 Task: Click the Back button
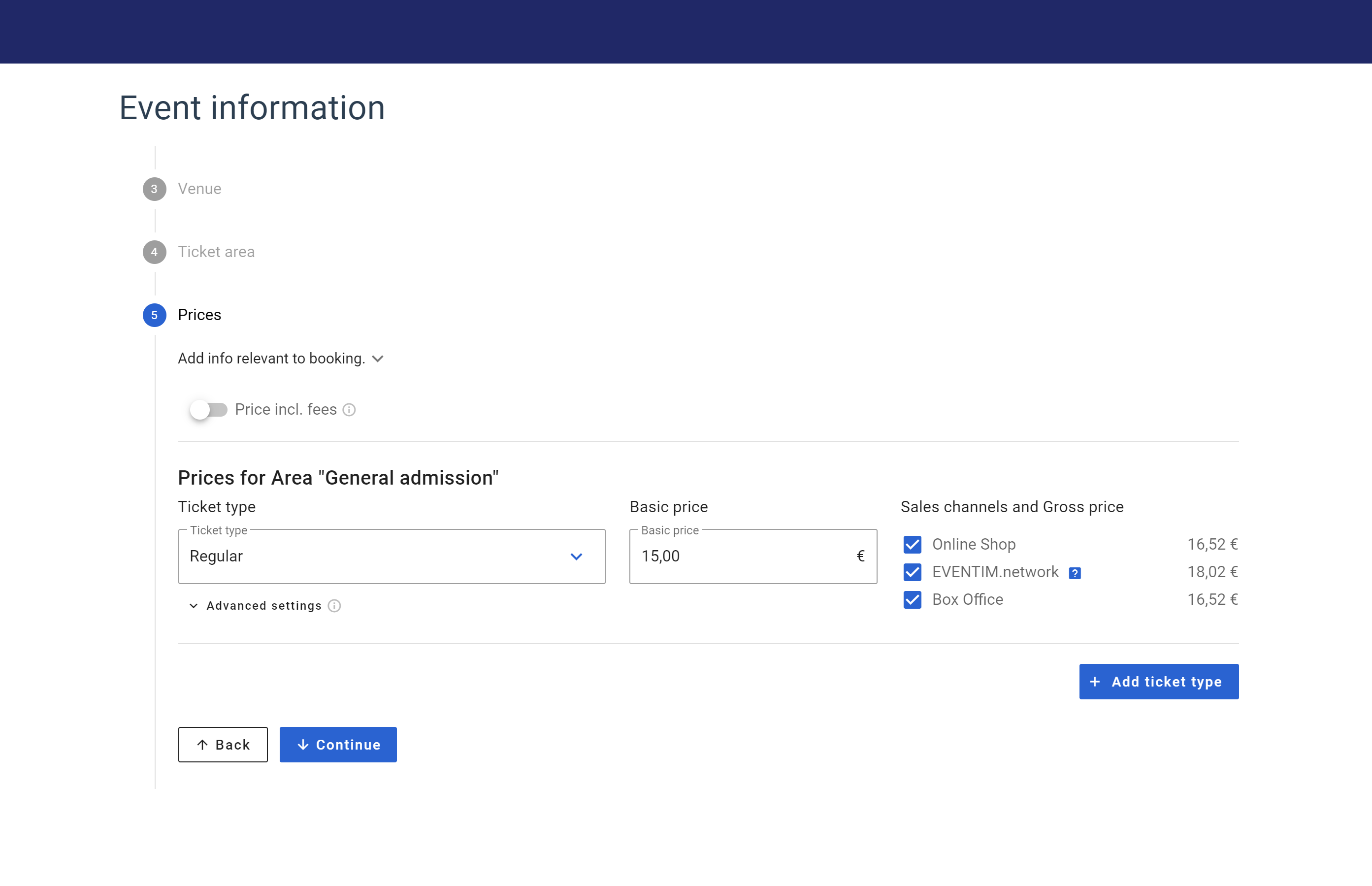point(223,745)
